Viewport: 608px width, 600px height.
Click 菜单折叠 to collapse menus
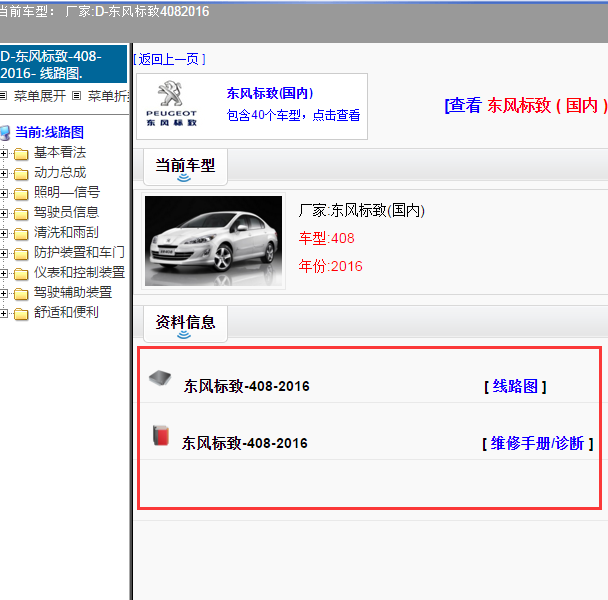point(109,96)
